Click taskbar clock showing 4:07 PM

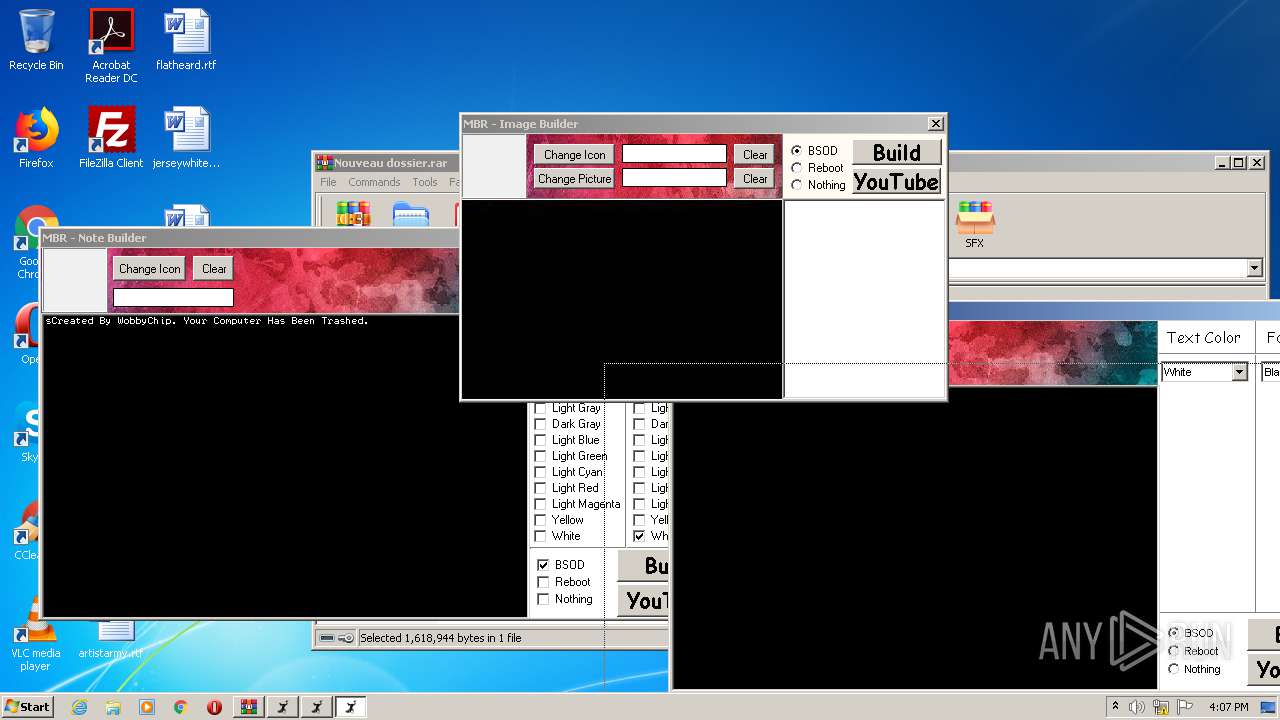coord(1228,707)
